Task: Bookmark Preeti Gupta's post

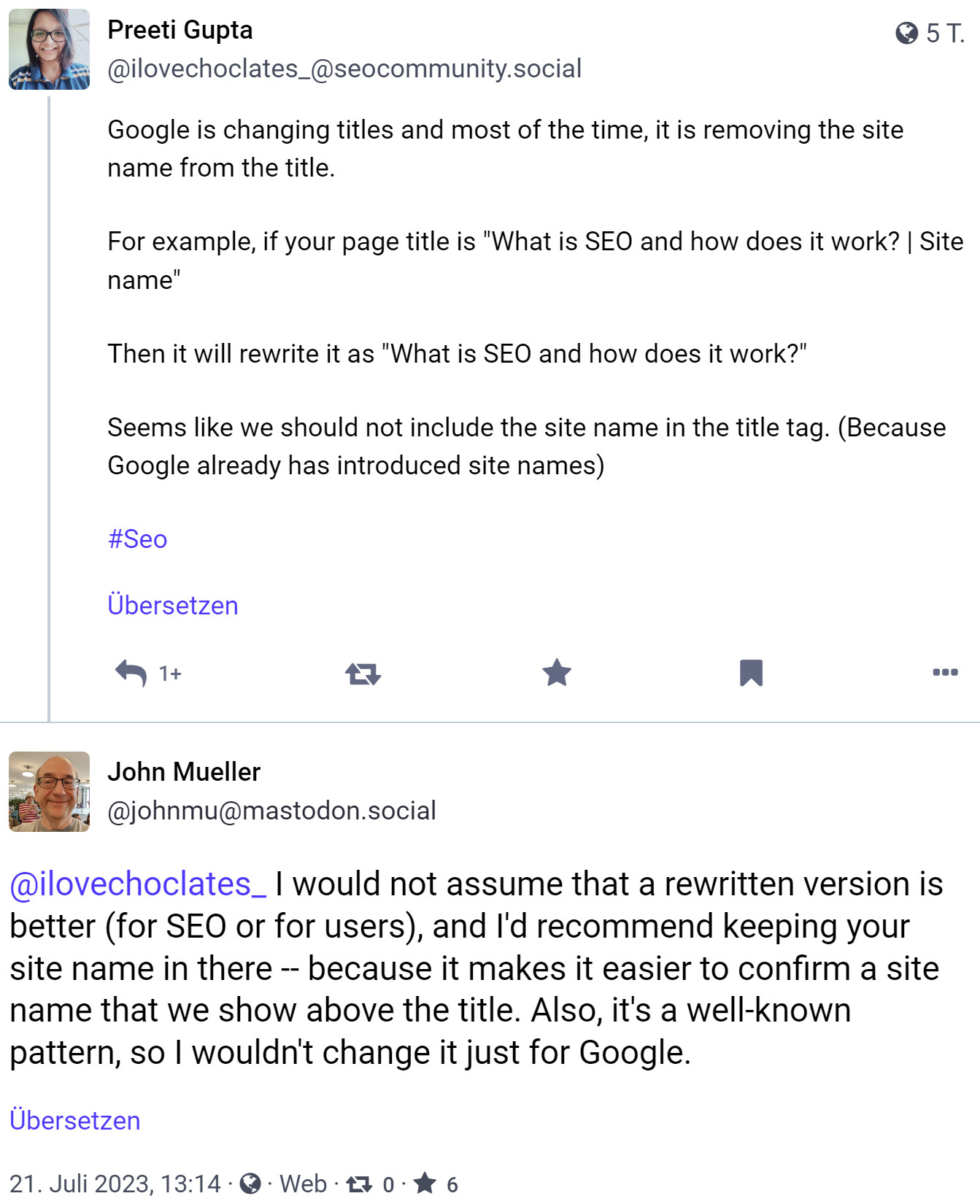Action: click(753, 672)
